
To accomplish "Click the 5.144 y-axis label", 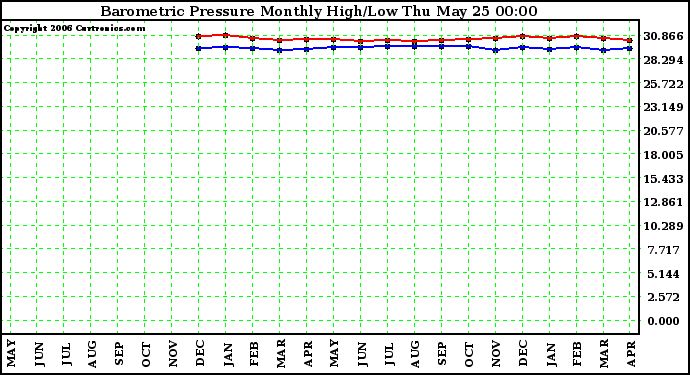I will [664, 274].
